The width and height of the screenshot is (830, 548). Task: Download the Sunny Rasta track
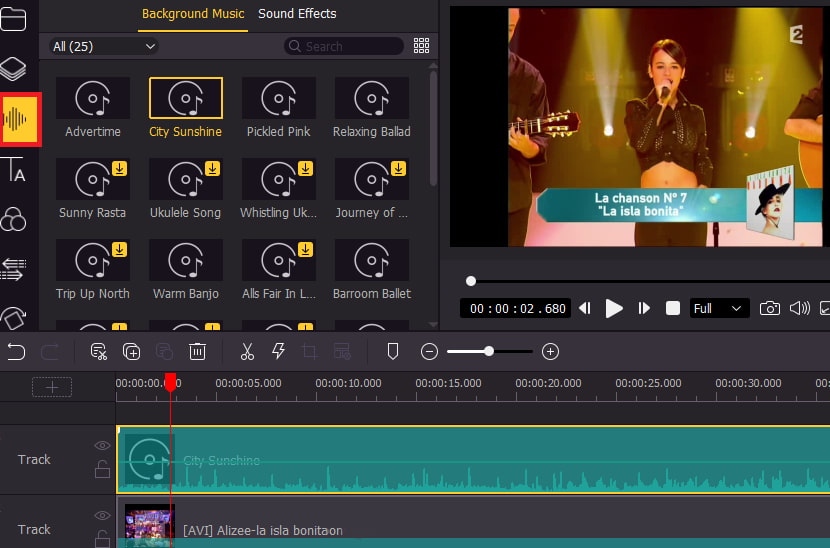click(x=120, y=168)
